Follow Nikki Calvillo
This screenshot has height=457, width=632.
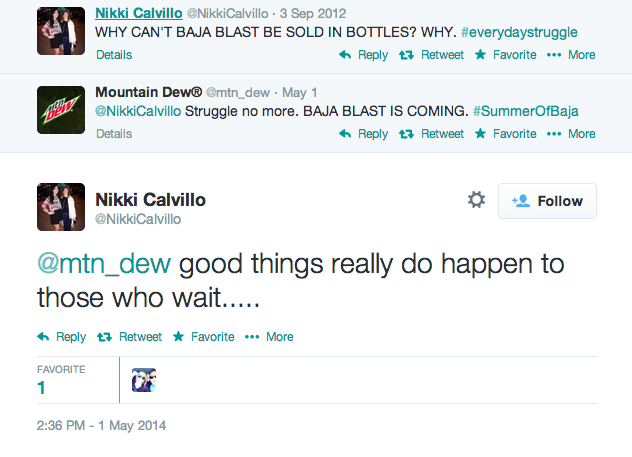pos(547,201)
